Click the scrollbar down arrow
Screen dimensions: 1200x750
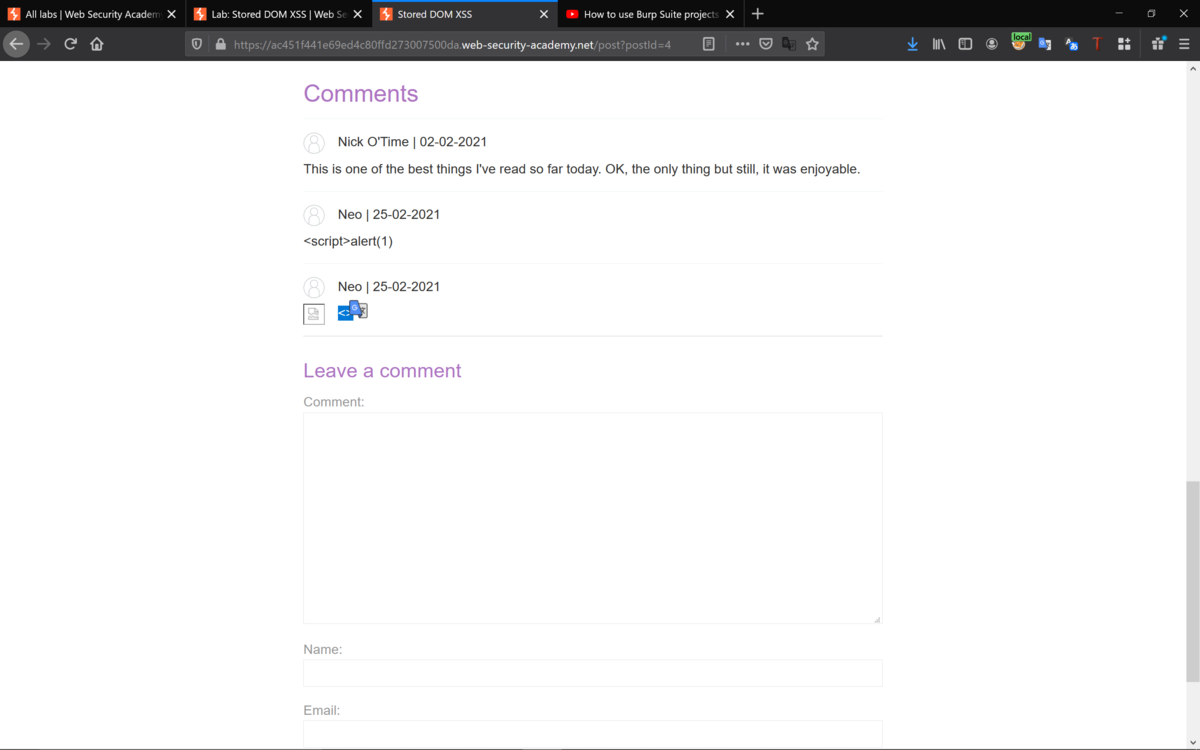(x=1191, y=742)
